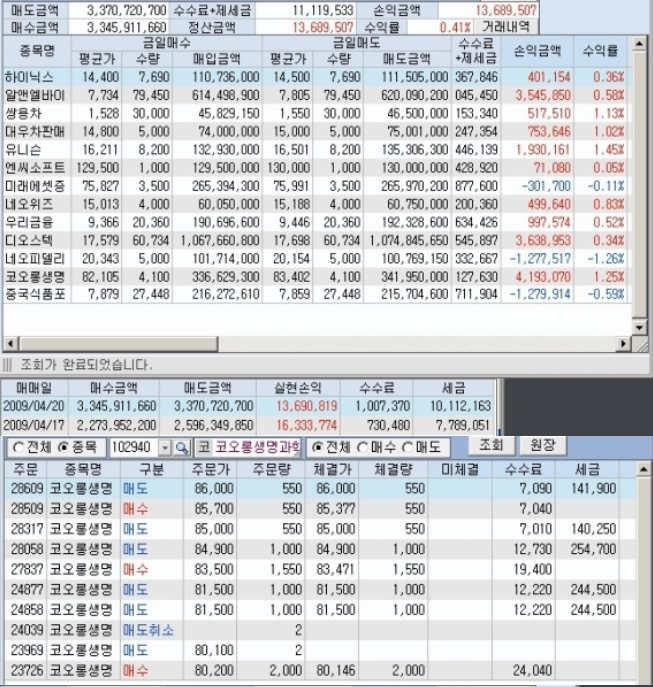Click the 매매일 column header
653x687 pixels.
34,388
